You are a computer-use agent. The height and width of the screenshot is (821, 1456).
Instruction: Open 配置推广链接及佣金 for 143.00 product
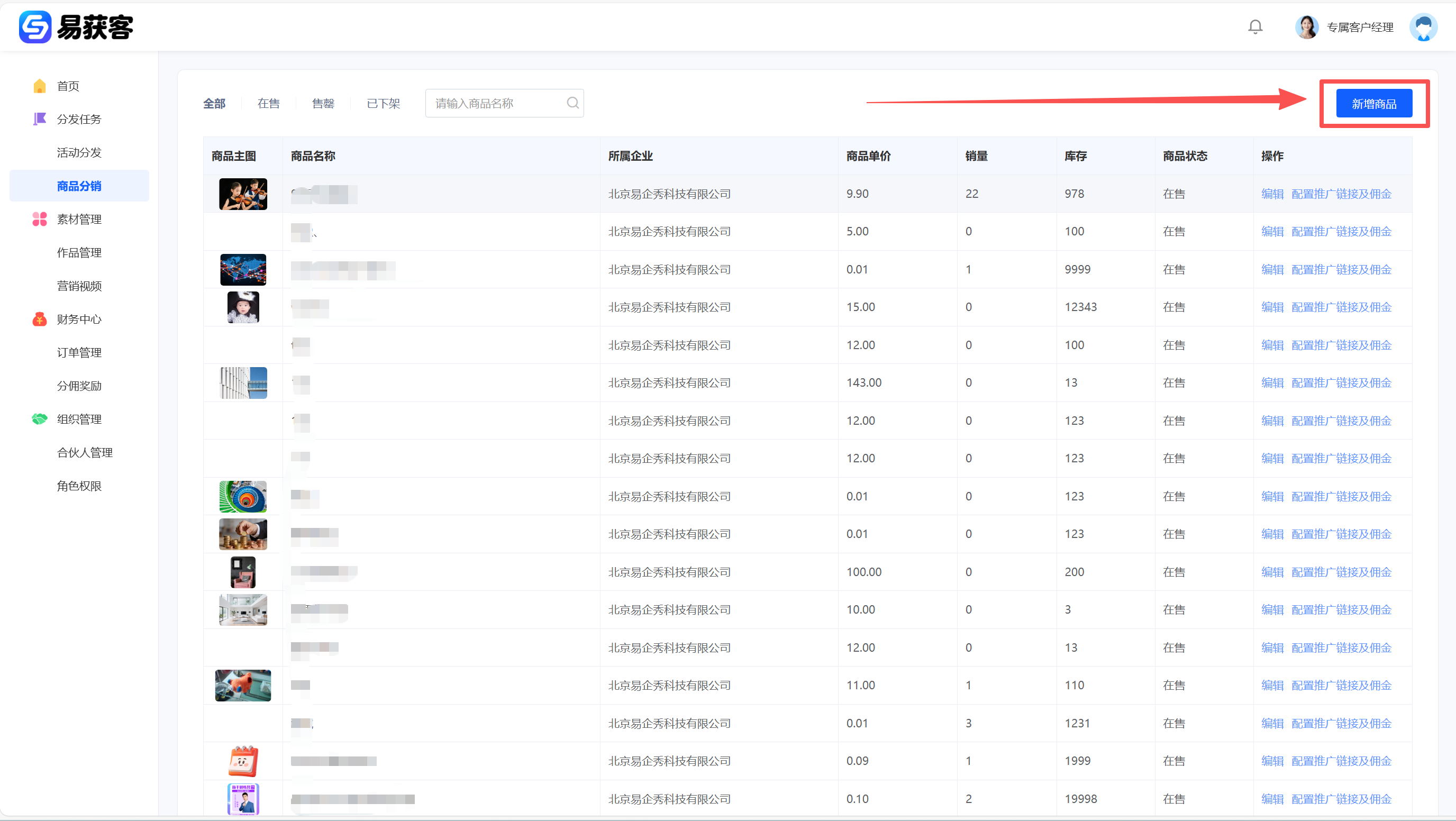click(x=1341, y=382)
